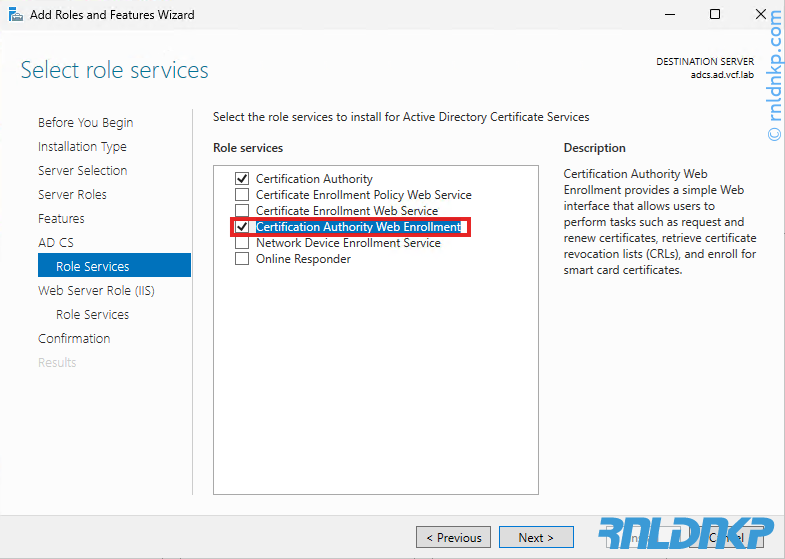Open the Installation Type step
785x559 pixels.
coord(82,146)
